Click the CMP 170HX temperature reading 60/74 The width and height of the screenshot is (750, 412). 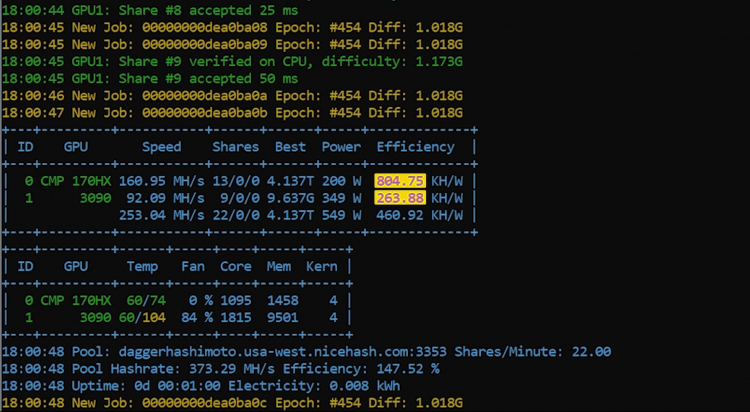pos(142,300)
